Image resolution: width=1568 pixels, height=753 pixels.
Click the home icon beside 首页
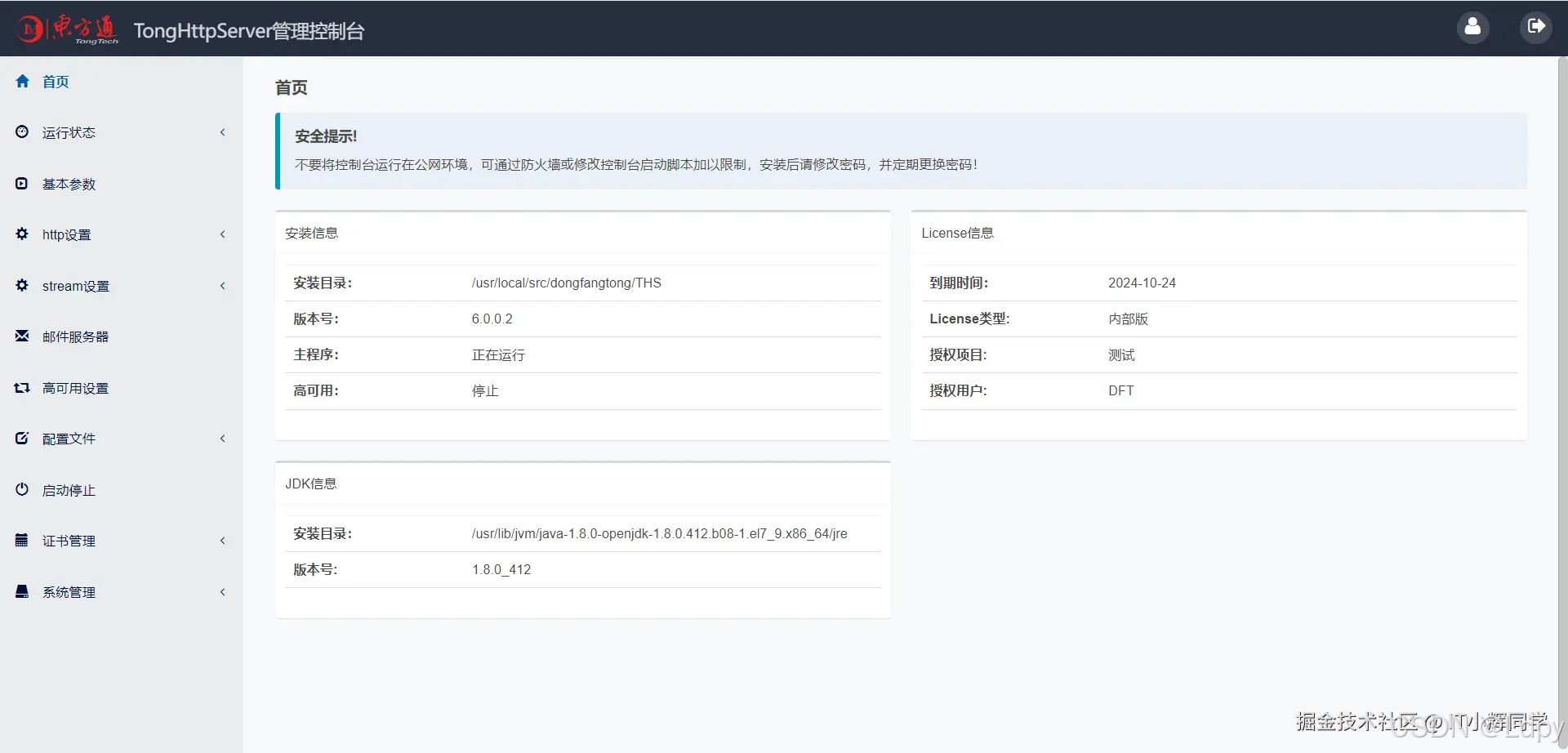coord(22,81)
